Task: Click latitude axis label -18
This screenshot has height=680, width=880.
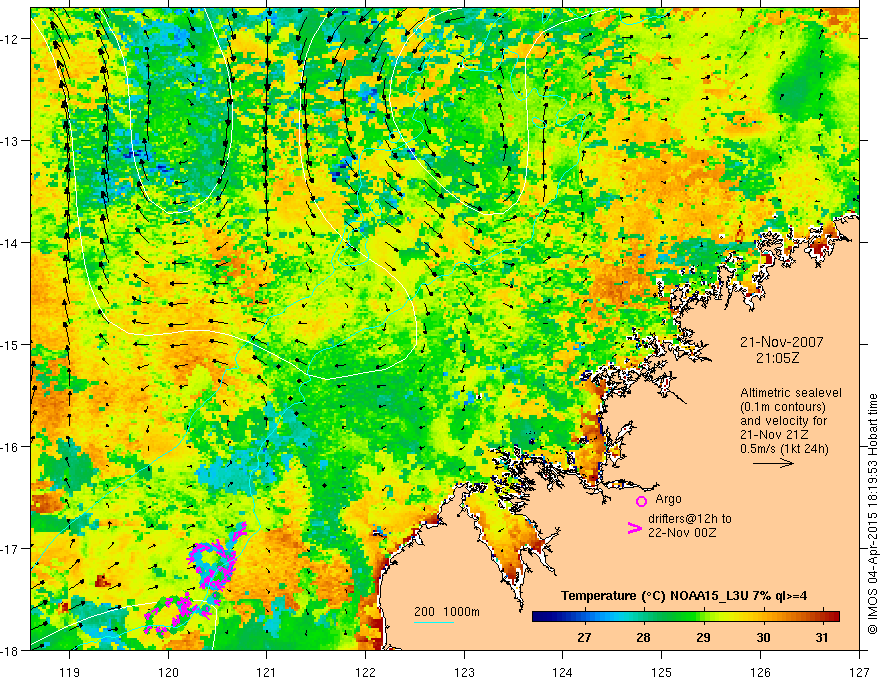Action: click(11, 650)
